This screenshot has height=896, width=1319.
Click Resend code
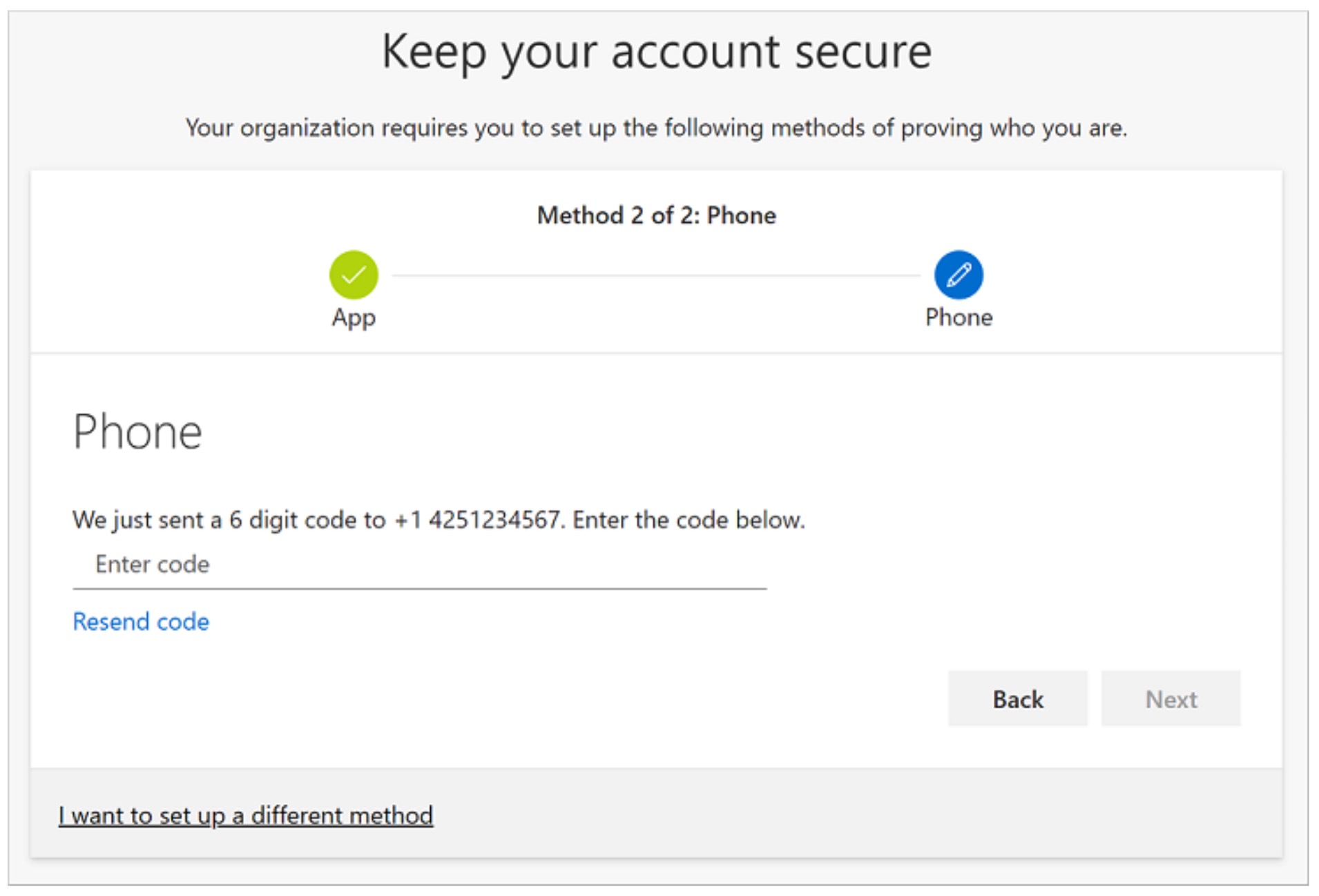140,621
